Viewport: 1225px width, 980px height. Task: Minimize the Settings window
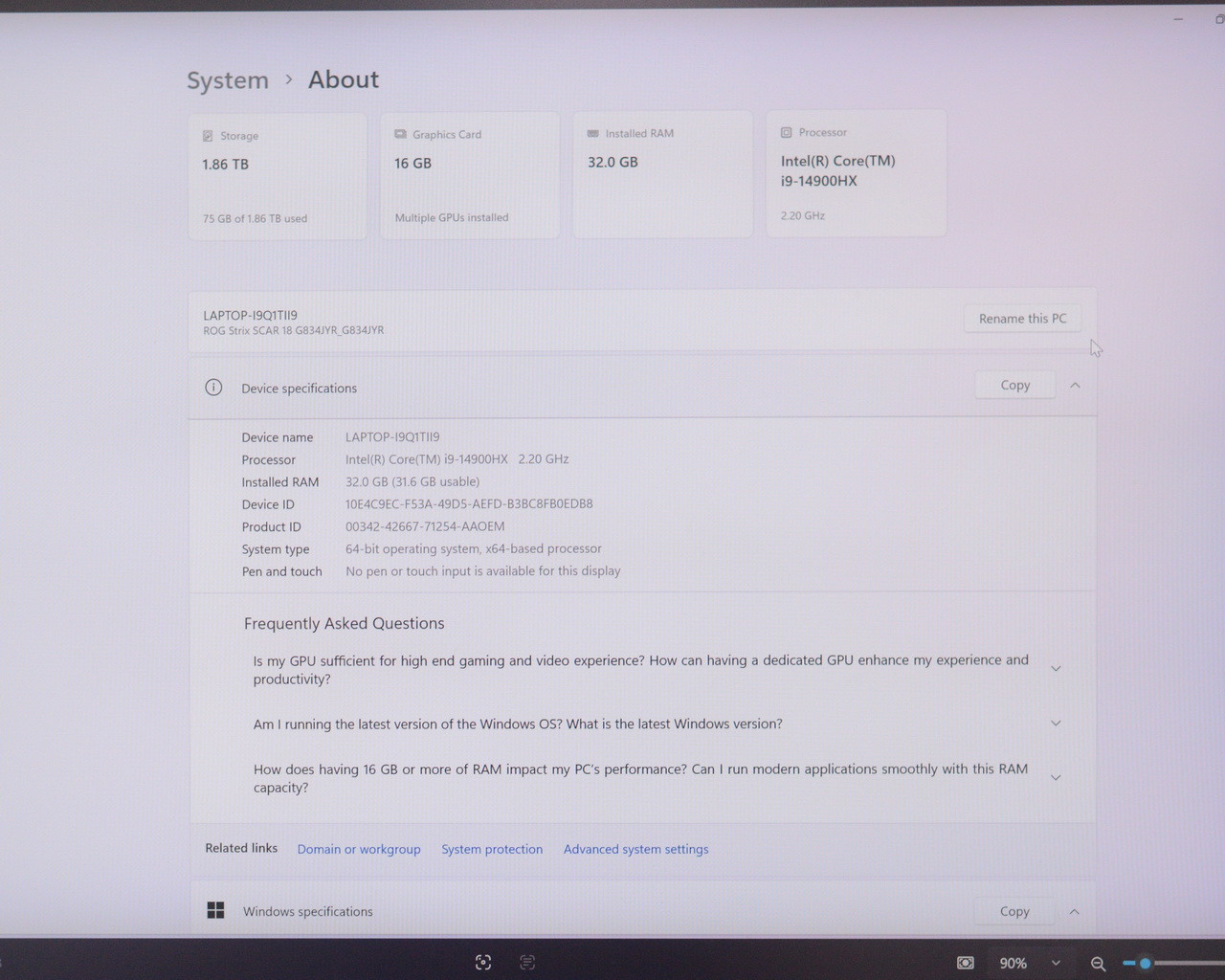[1178, 19]
